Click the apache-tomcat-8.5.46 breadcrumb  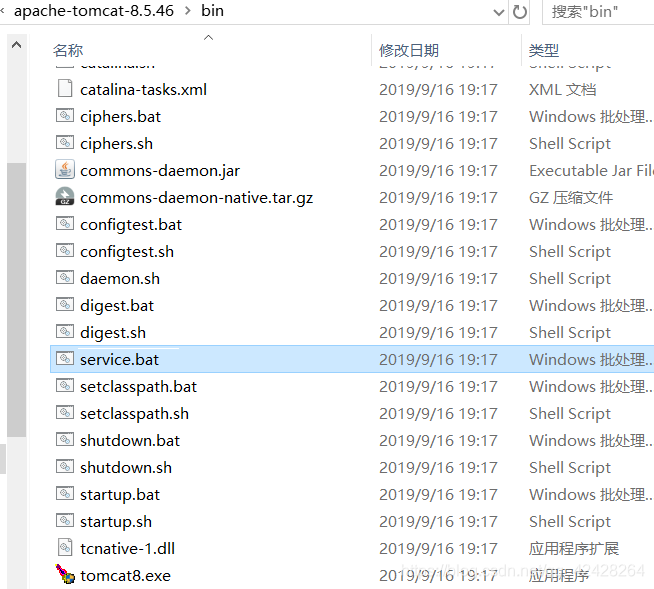(x=93, y=11)
